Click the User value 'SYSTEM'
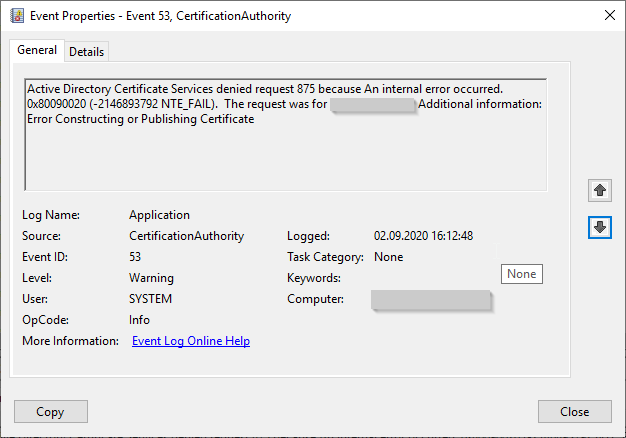 (x=150, y=299)
